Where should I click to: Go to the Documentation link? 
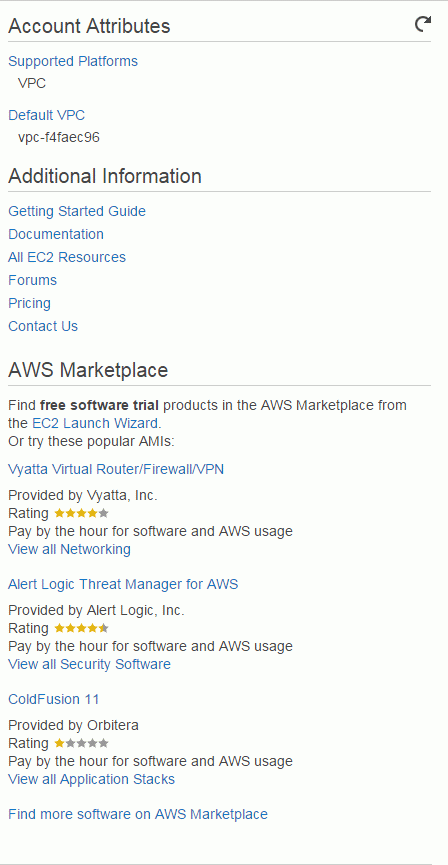56,234
